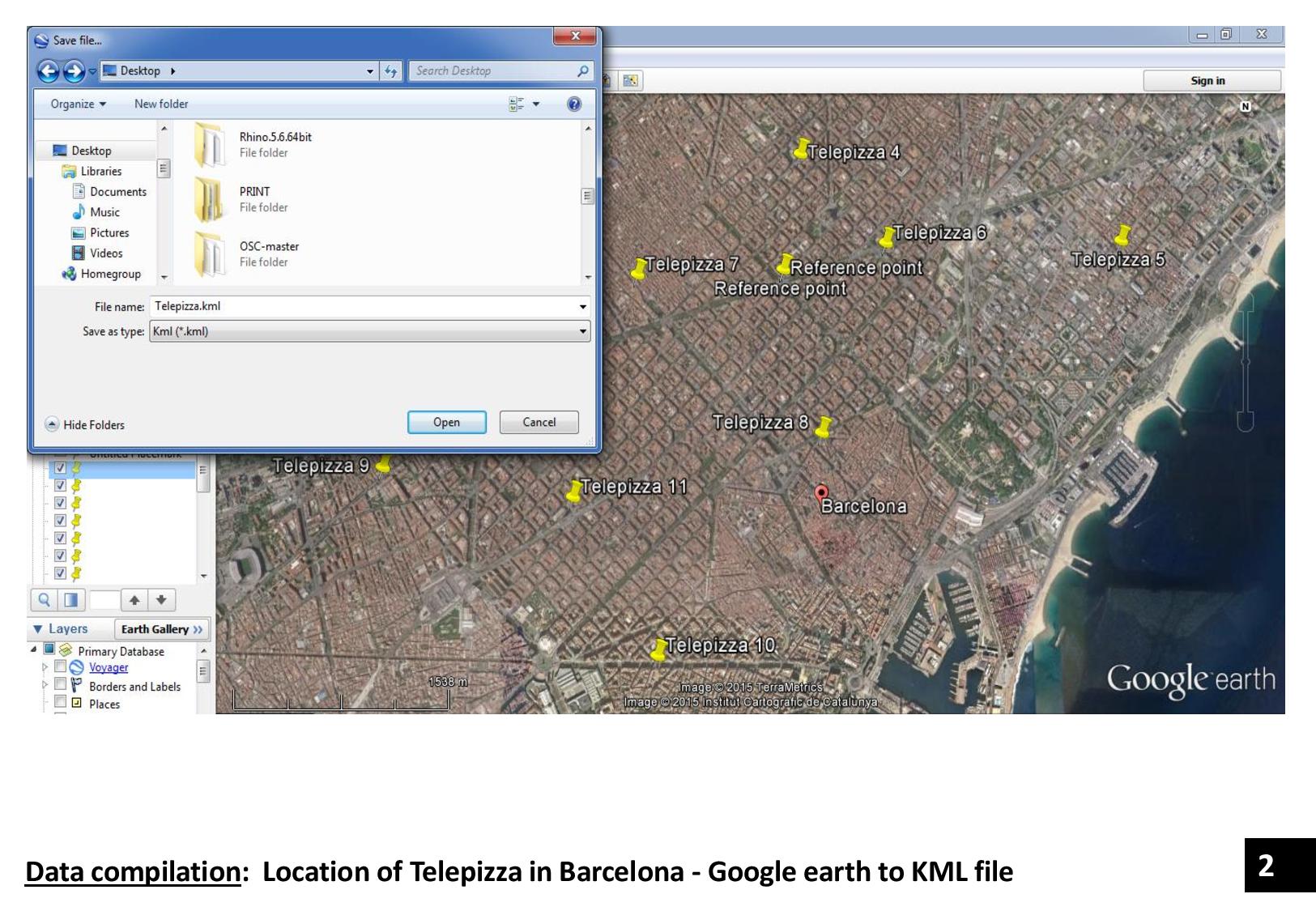This screenshot has width=1316, height=911.
Task: Collapse the Layers panel triangle
Action: [39, 629]
